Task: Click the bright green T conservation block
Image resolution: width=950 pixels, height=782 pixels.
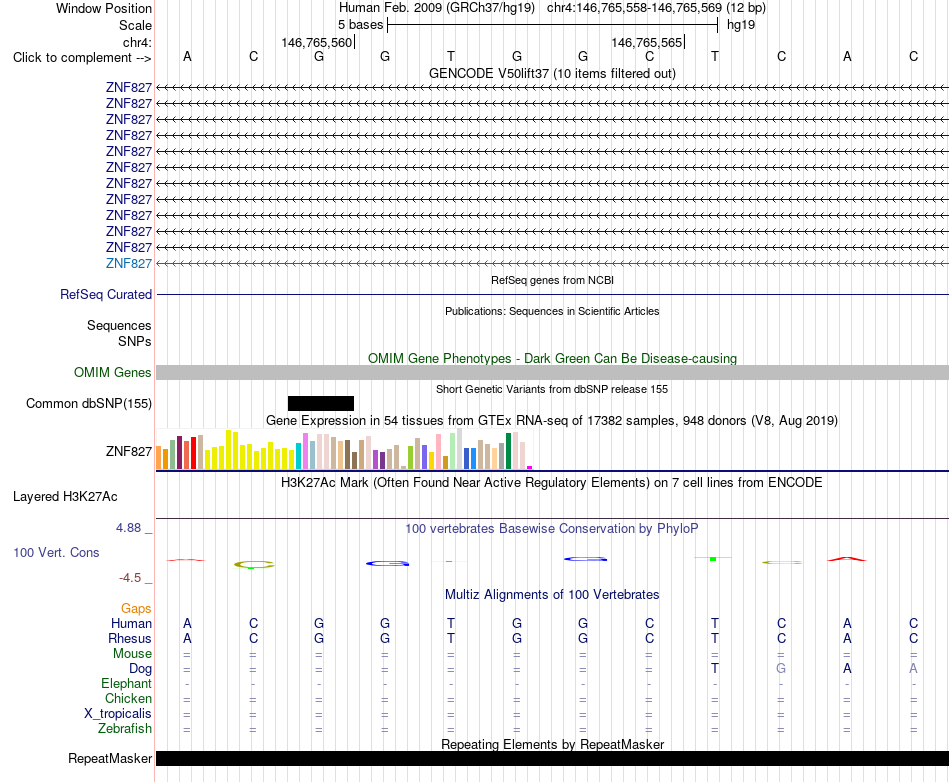Action: tap(713, 558)
